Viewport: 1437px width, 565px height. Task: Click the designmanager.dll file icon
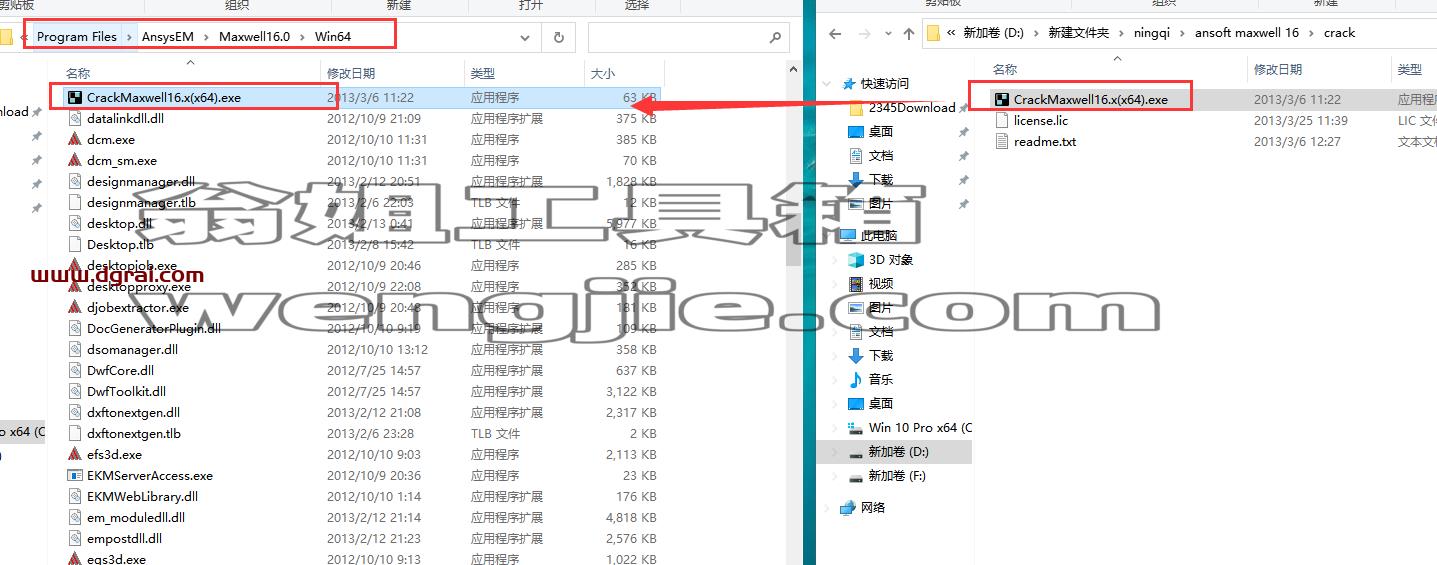point(75,181)
